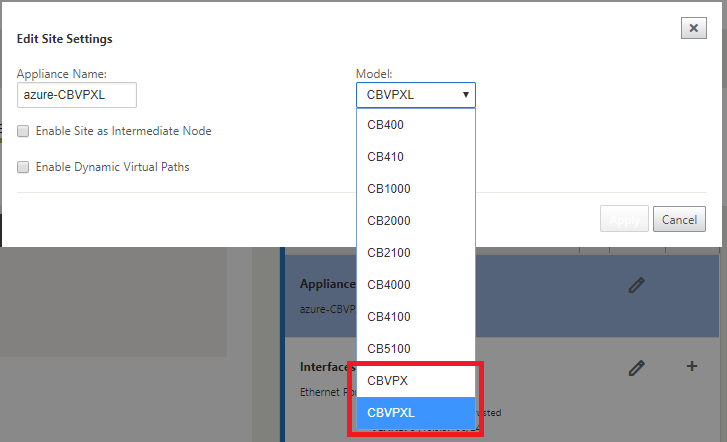
Task: Pick CB2100 in the model list
Action: click(x=416, y=253)
